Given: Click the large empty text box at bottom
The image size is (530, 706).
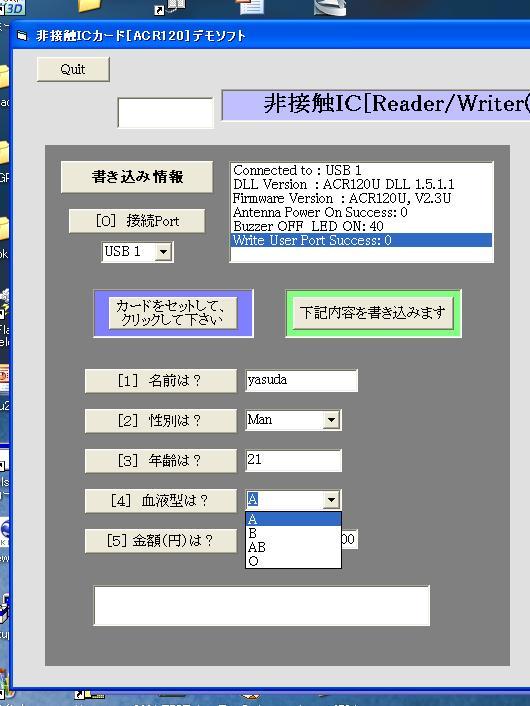Looking at the screenshot, I should click(262, 606).
